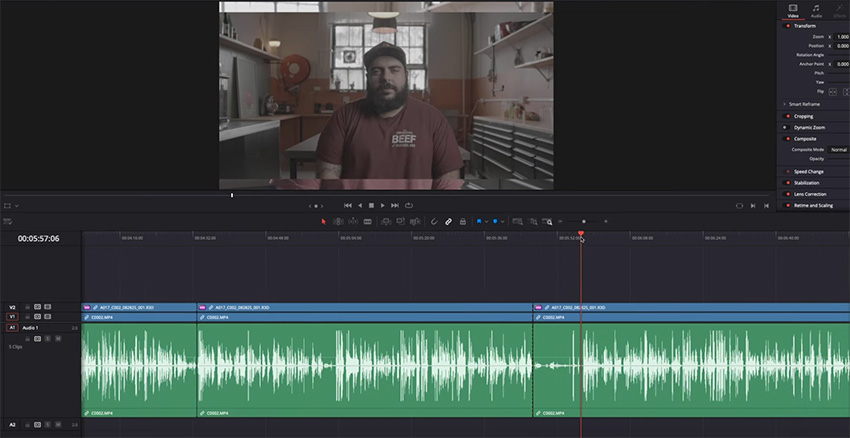Click the blue Flag icon in toolbar
This screenshot has width=850, height=438.
click(479, 221)
